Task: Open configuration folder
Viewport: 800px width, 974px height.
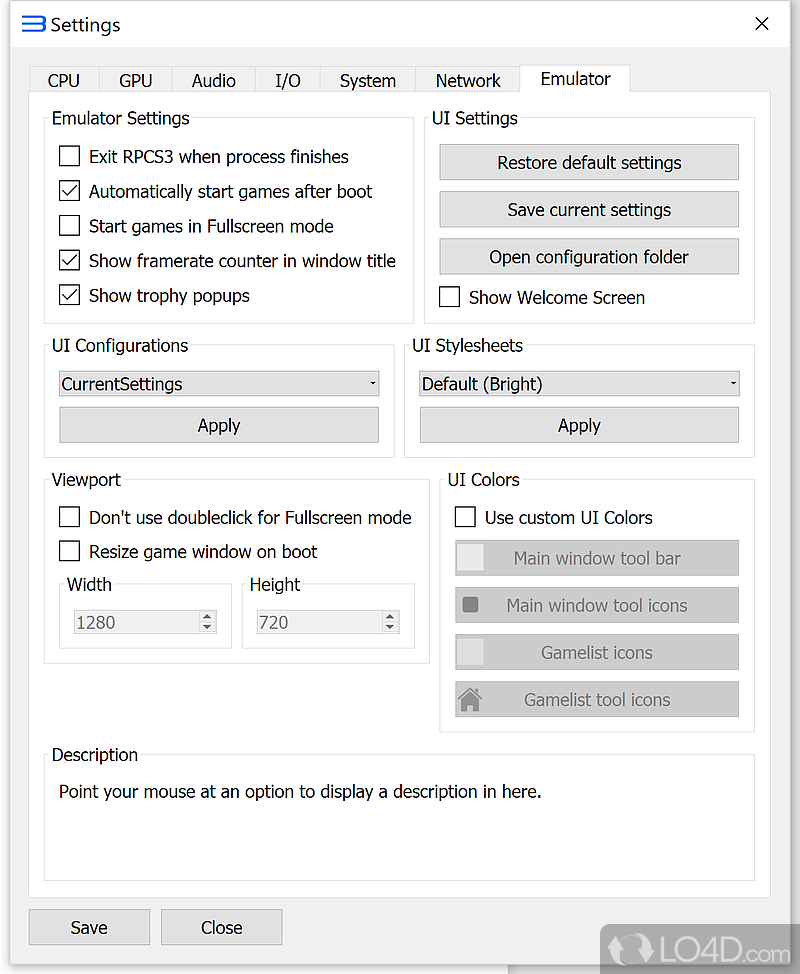Action: pyautogui.click(x=589, y=257)
